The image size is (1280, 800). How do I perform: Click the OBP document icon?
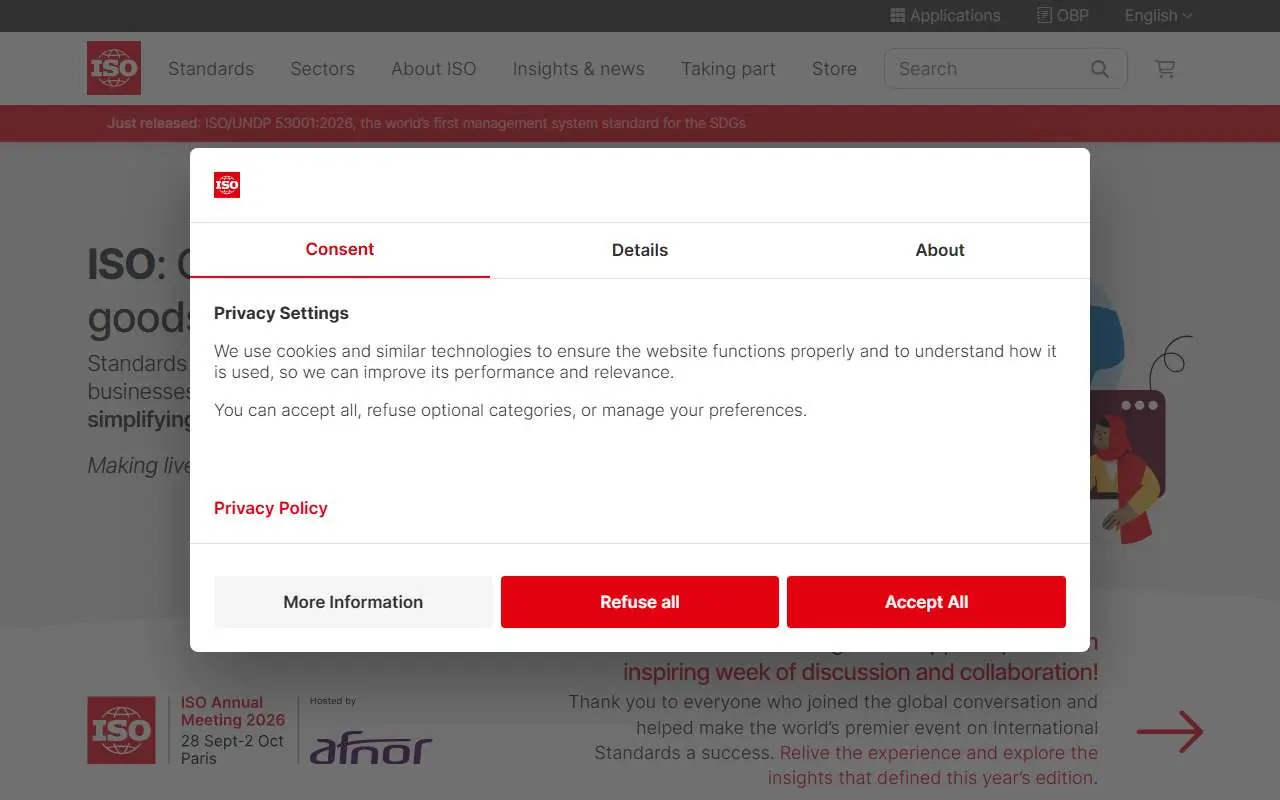click(x=1044, y=15)
